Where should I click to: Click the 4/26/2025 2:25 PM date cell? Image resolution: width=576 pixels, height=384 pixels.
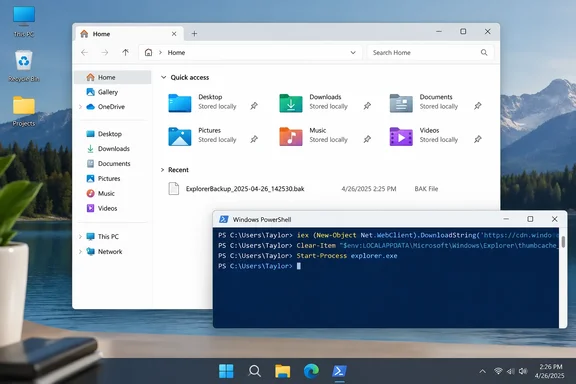click(369, 189)
